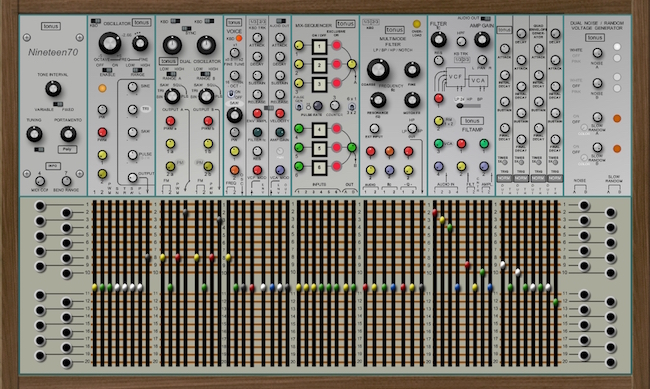
Task: Toggle the Variable/Fixed tone interval switch
Action: pos(58,104)
